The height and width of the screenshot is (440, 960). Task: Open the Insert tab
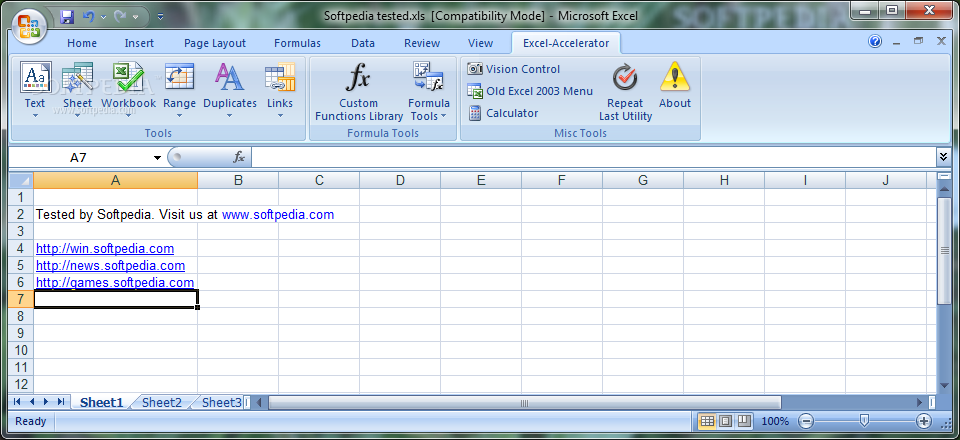[x=139, y=43]
